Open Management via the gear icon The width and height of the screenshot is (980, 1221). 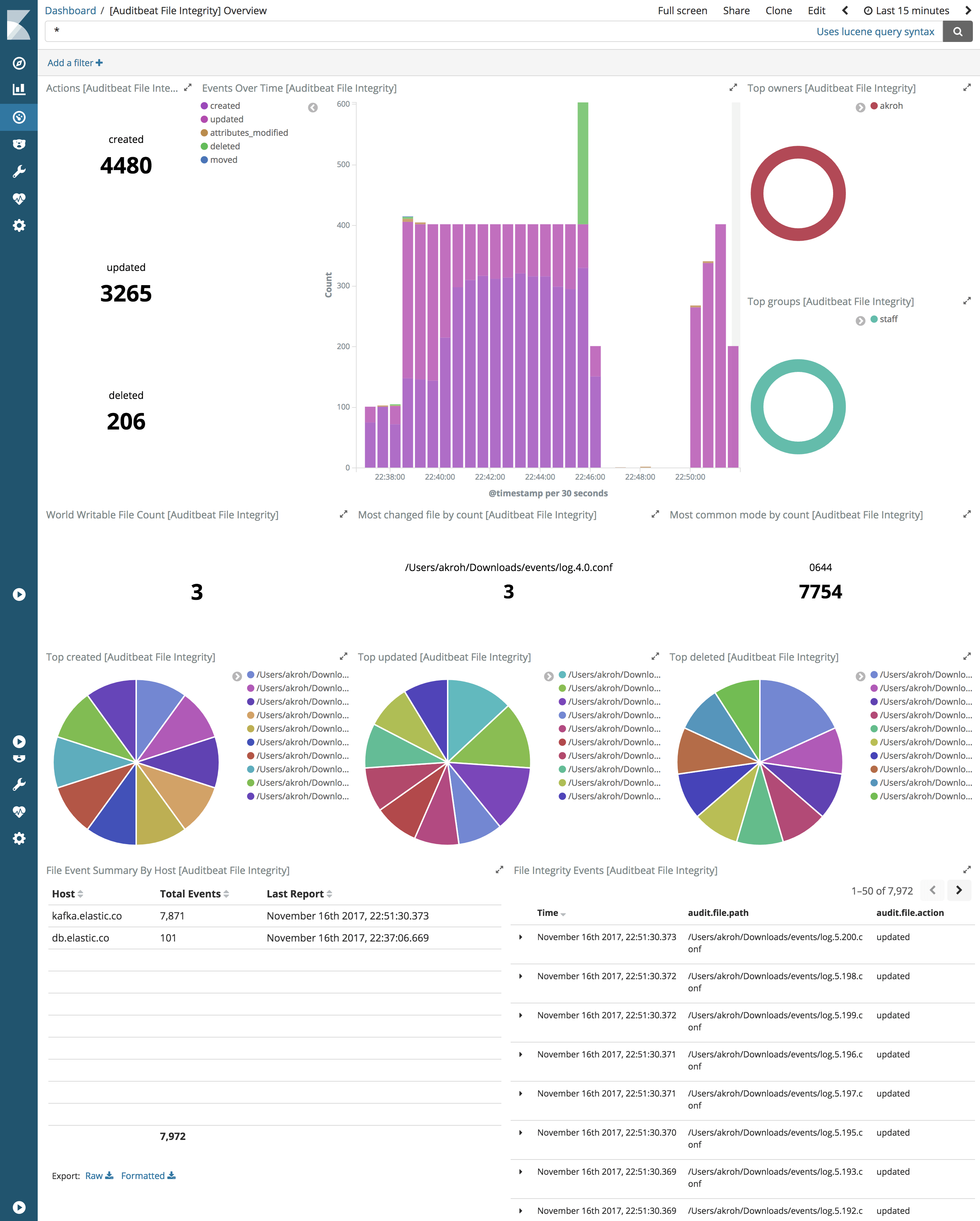pos(19,226)
